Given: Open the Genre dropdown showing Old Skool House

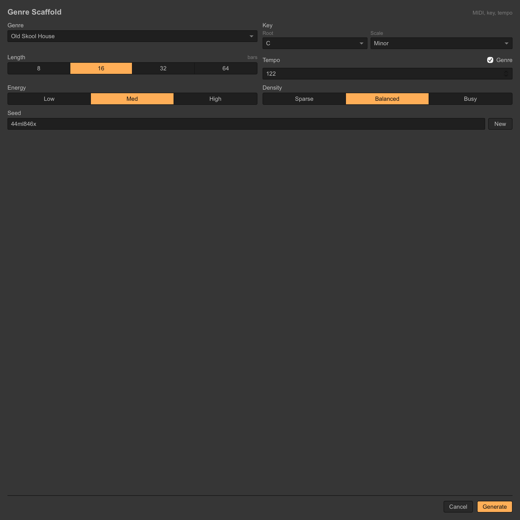Looking at the screenshot, I should tap(132, 36).
